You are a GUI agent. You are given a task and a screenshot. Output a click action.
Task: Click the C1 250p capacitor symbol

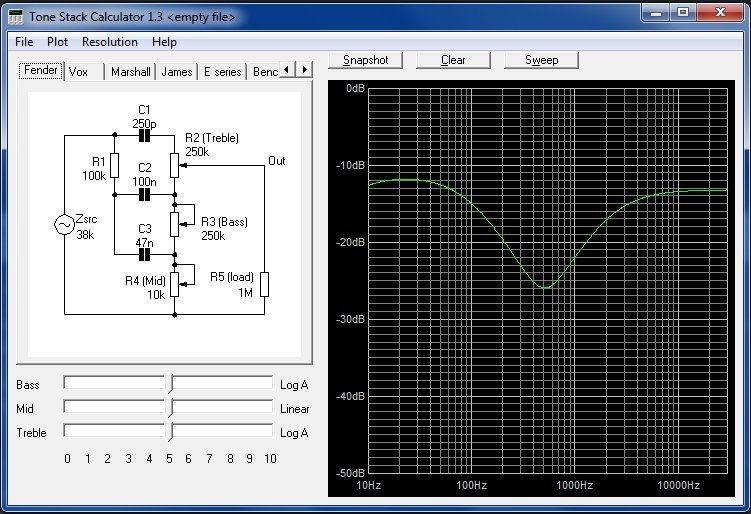(144, 134)
